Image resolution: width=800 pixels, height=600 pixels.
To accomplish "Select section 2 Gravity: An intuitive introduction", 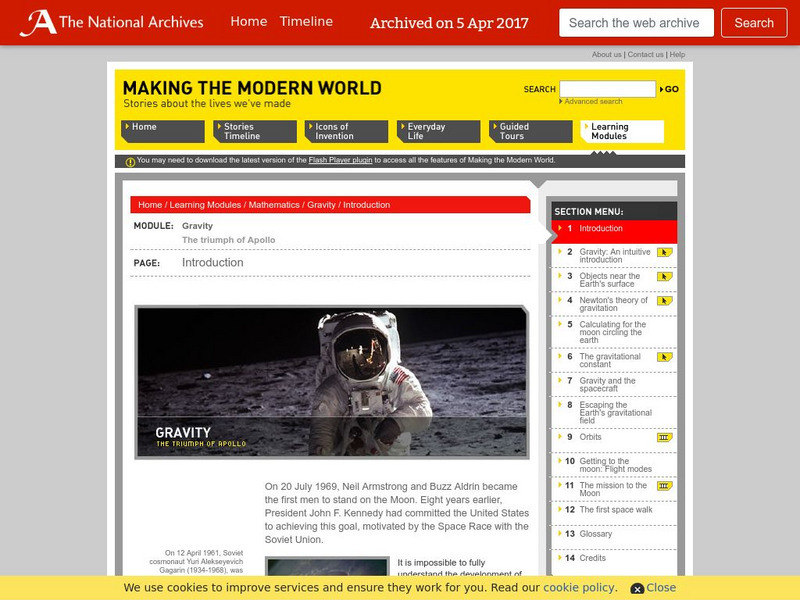I will point(614,256).
